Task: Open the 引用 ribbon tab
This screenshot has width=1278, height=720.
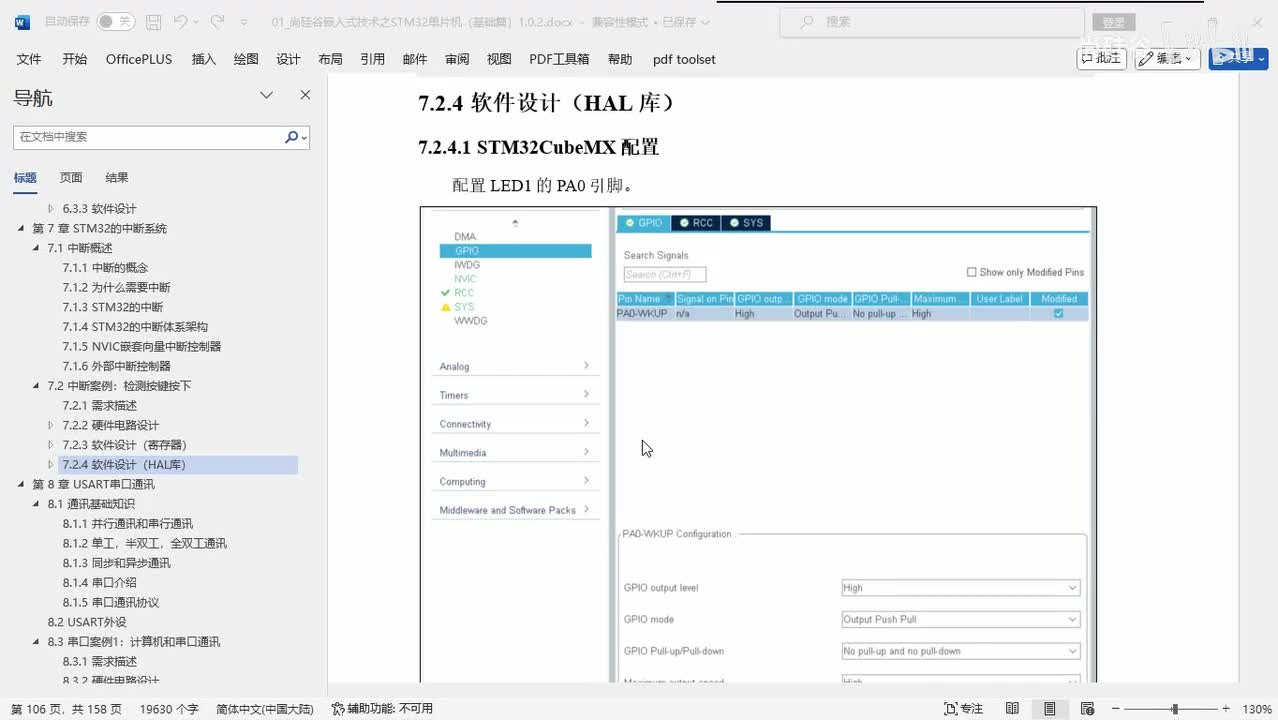Action: pyautogui.click(x=372, y=59)
